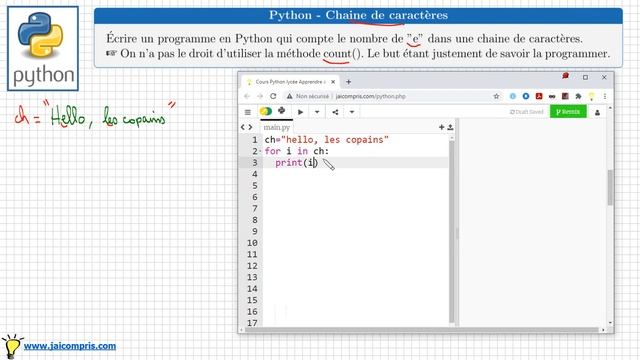Click the large Python logo image
Viewport: 640px width, 360px height.
43,48
